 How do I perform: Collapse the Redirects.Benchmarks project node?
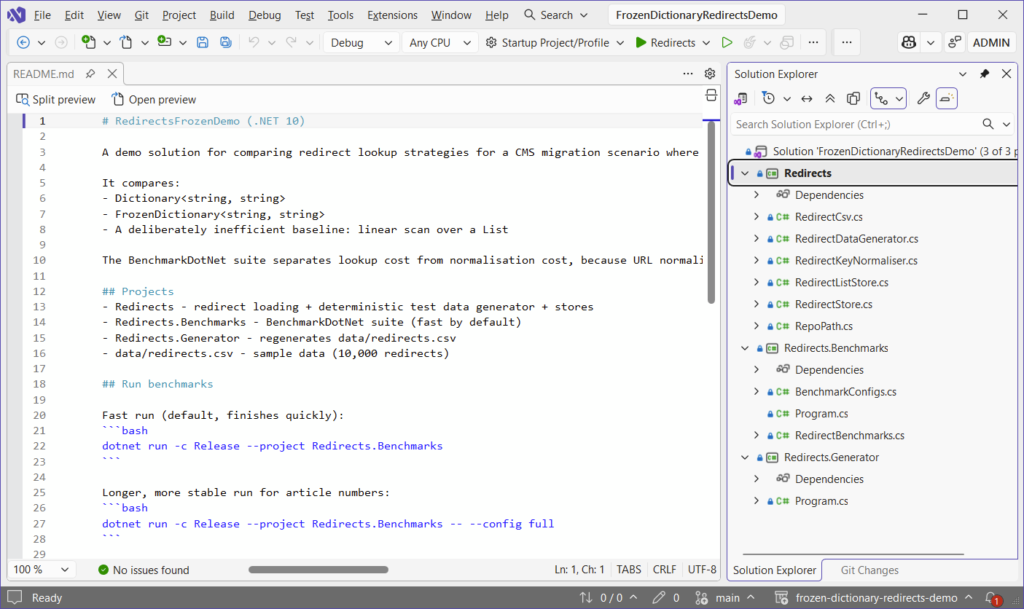[x=744, y=347]
